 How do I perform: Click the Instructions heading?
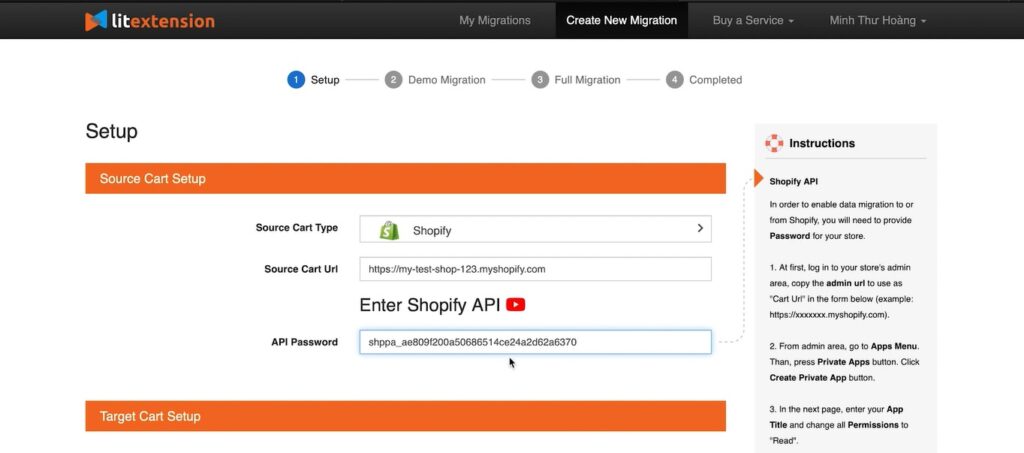[x=822, y=143]
